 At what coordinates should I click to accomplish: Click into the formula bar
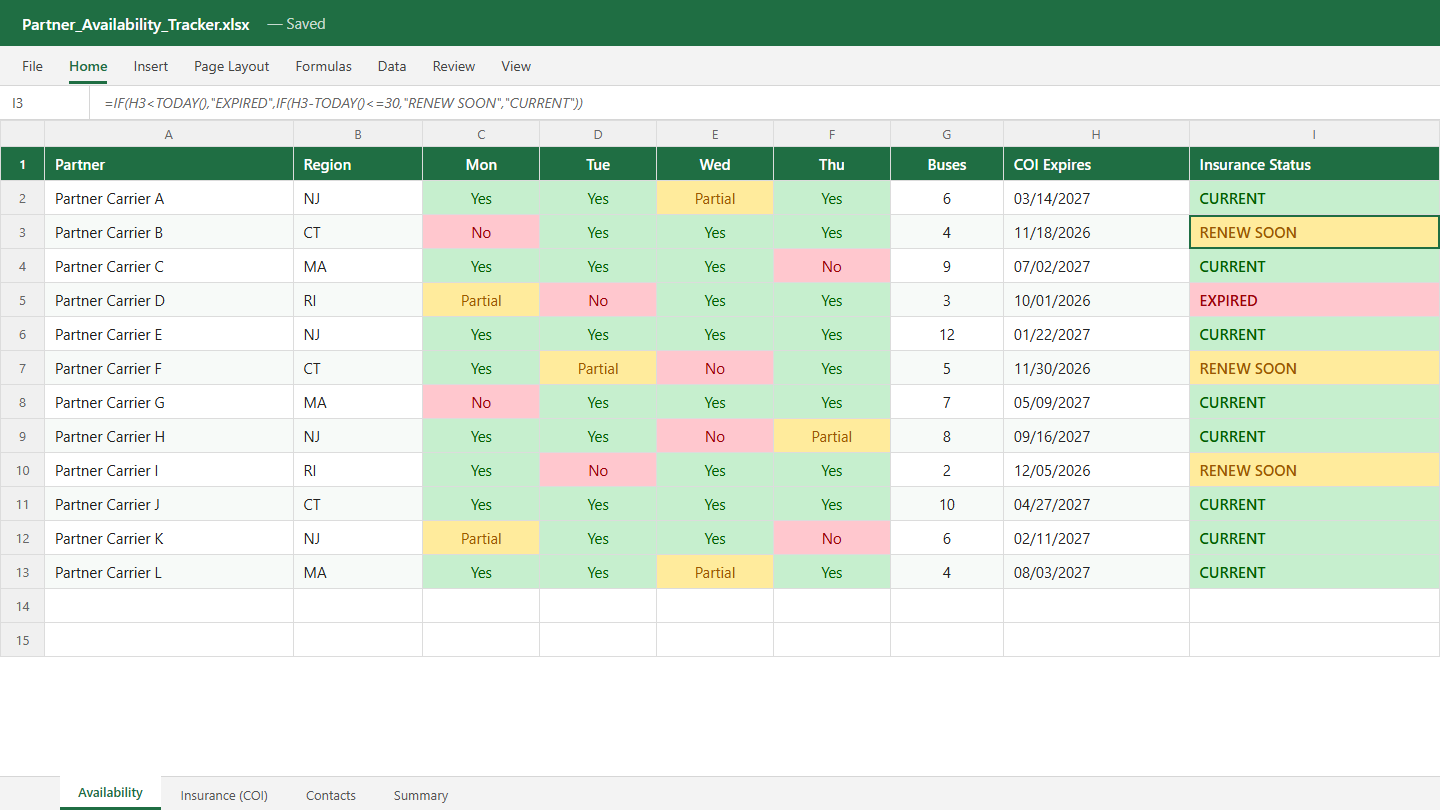(765, 103)
